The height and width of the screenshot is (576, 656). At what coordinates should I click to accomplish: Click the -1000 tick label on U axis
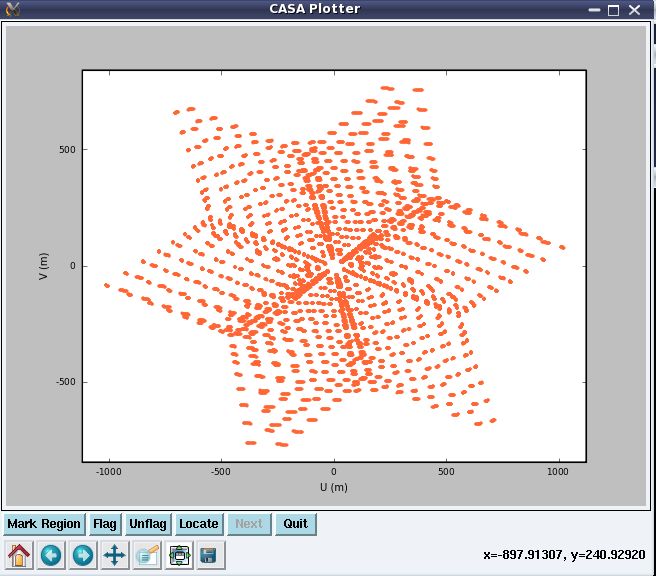(109, 472)
